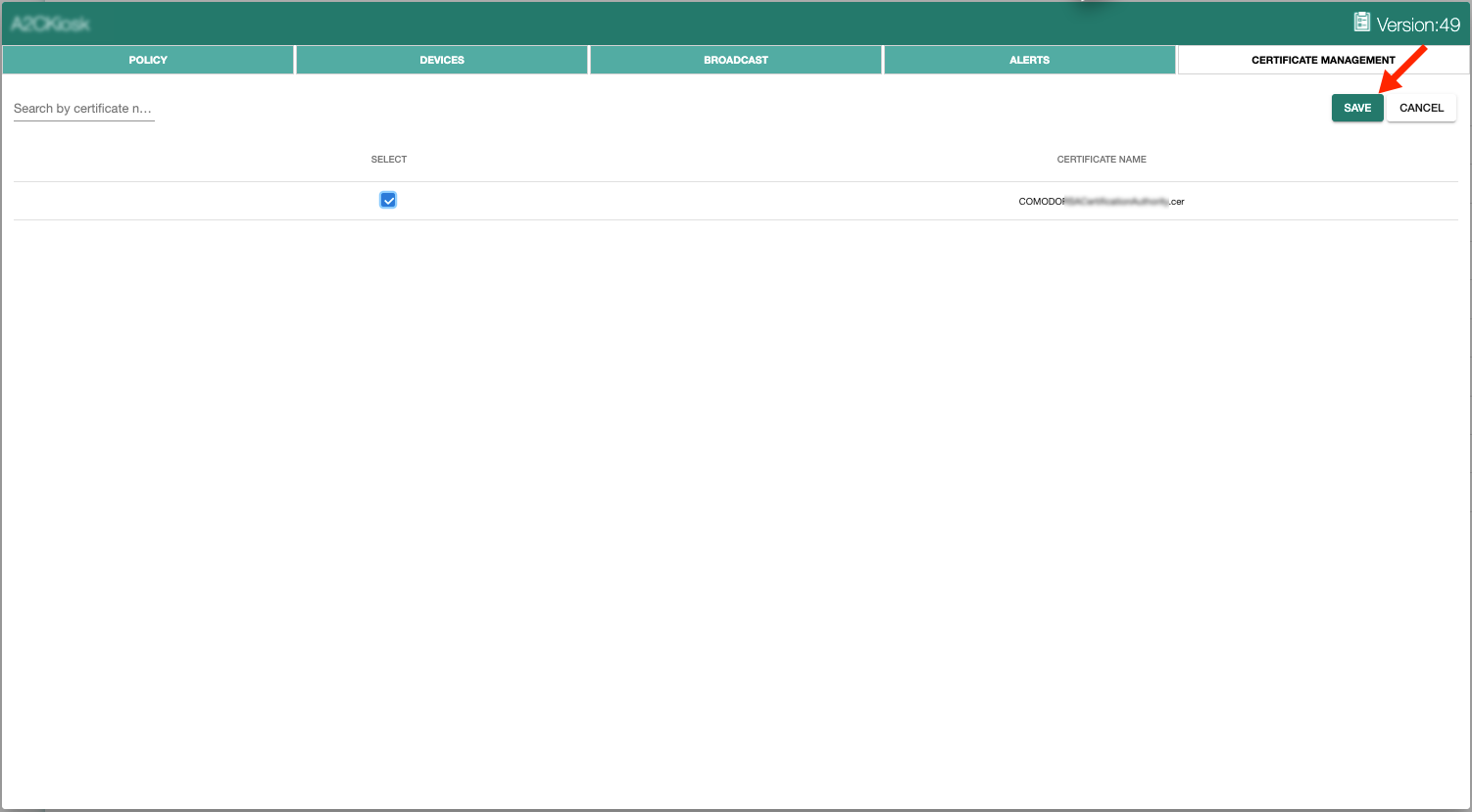Open the Policy tab

pyautogui.click(x=148, y=60)
